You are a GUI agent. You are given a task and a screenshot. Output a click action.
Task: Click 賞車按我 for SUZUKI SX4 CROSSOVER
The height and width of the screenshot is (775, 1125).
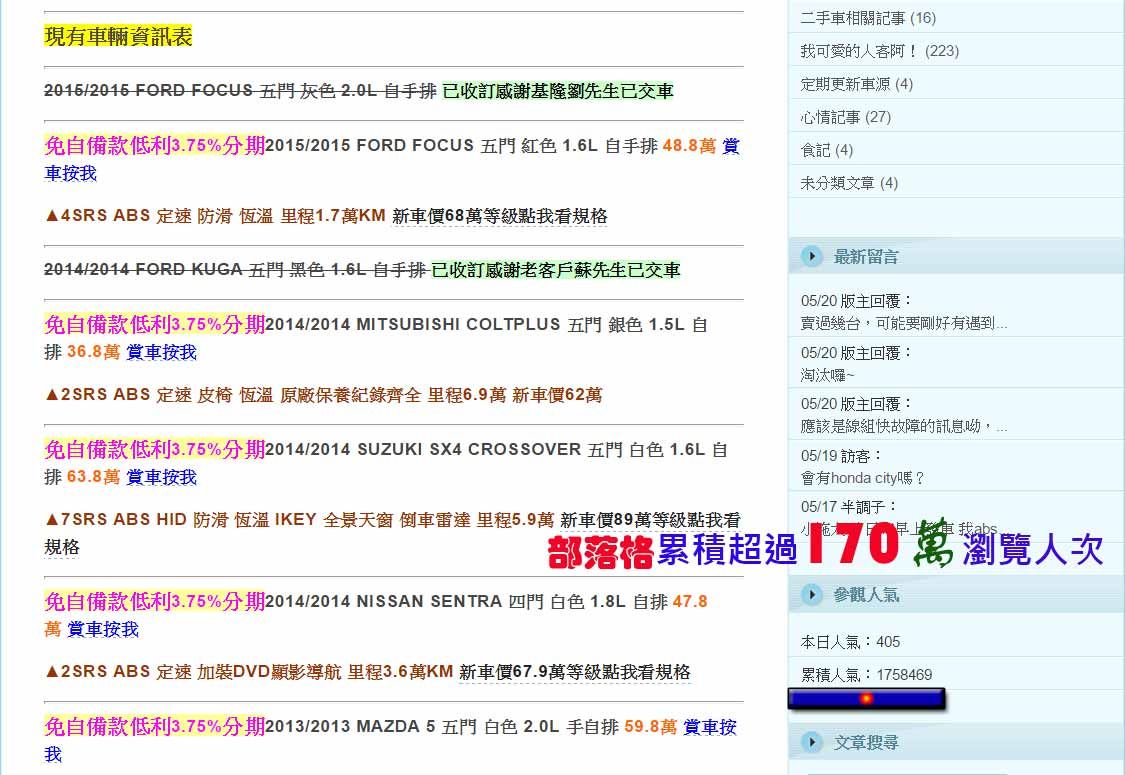(161, 477)
